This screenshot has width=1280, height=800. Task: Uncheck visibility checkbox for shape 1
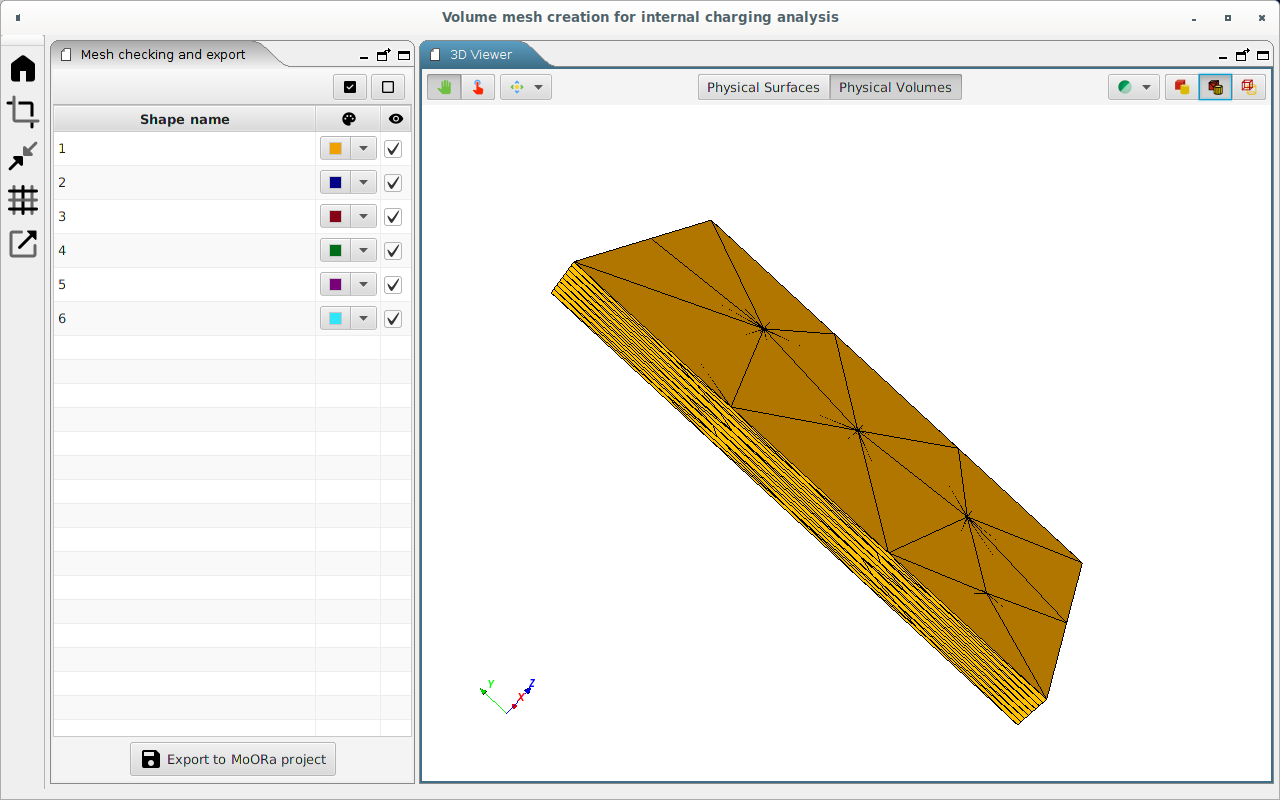pyautogui.click(x=393, y=149)
